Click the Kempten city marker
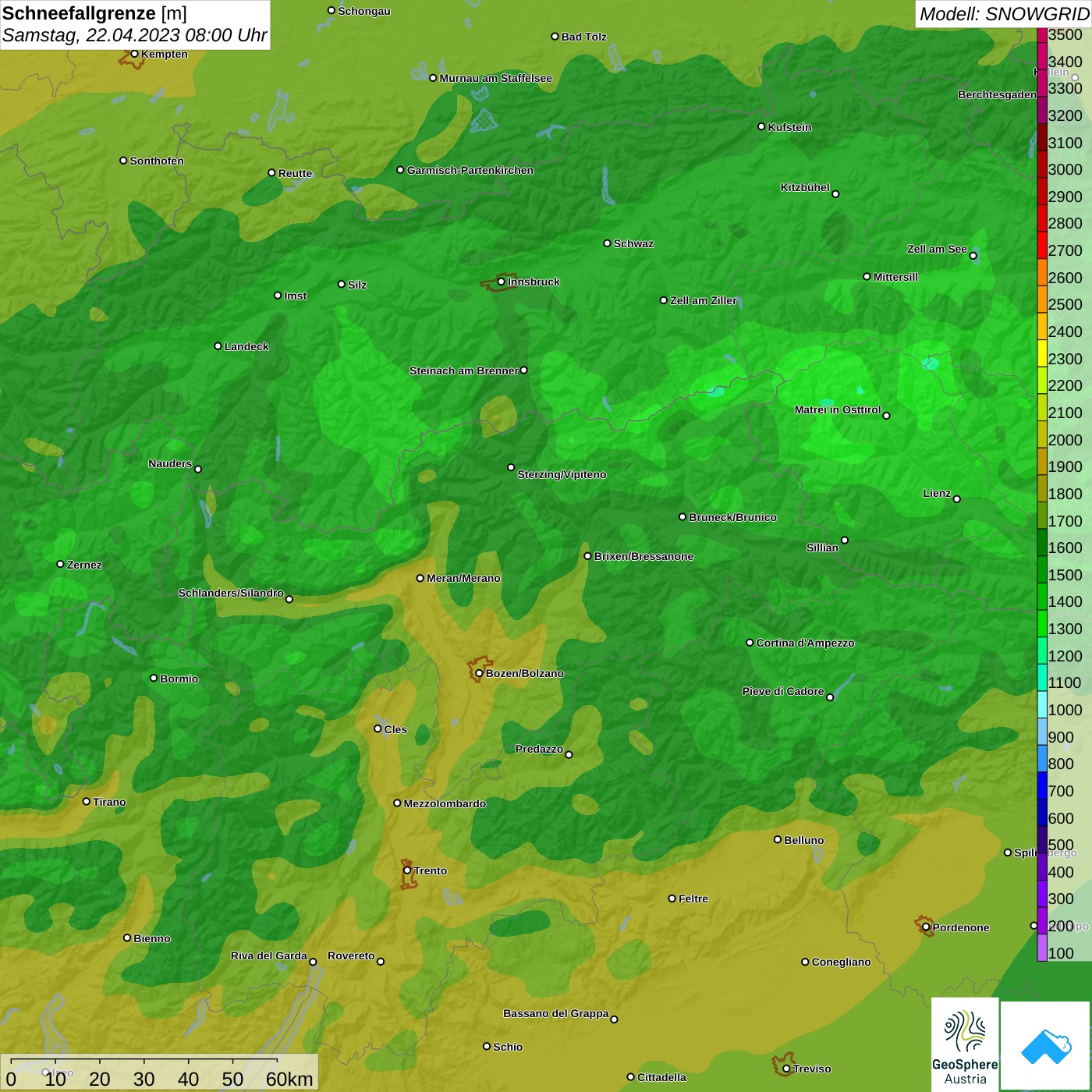 134,54
